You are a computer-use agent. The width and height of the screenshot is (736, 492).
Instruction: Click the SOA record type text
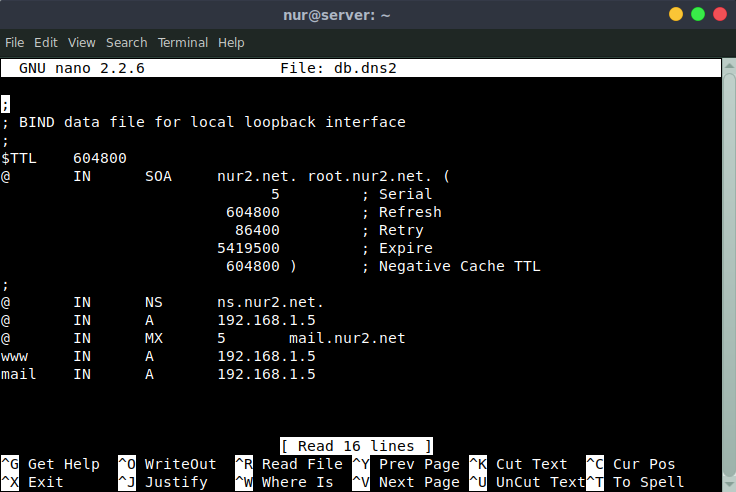158,177
